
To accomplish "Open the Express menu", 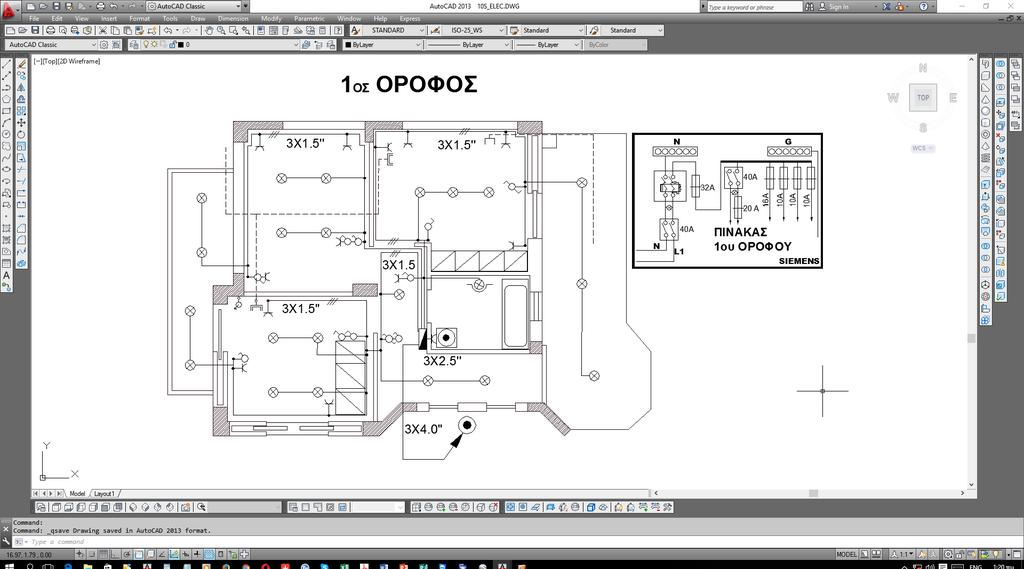I will point(410,18).
